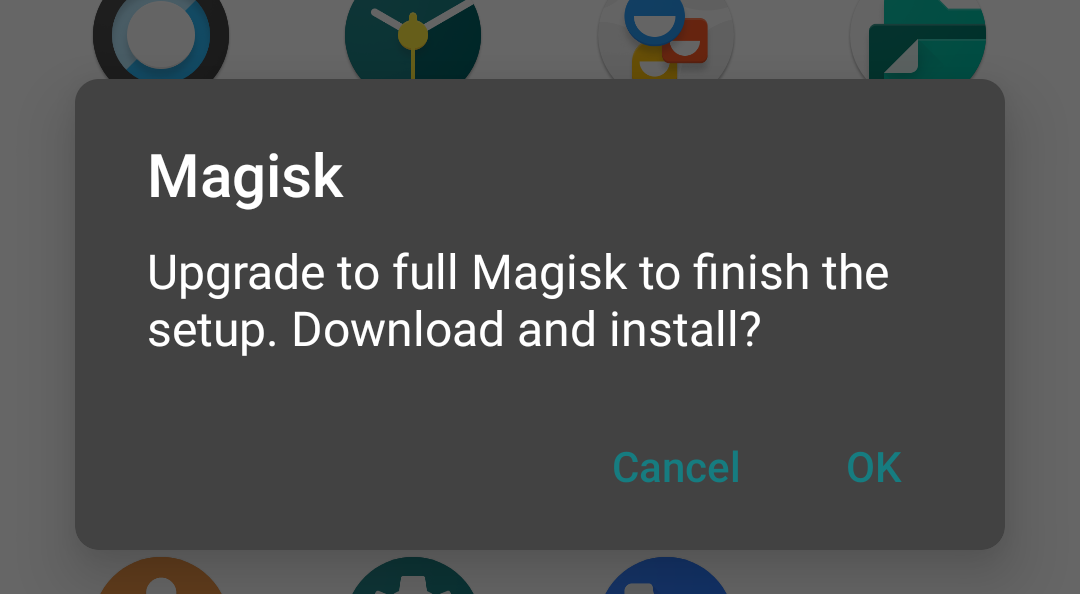The image size is (1080, 594).
Task: Tap the black ring Camera icon
Action: click(160, 38)
